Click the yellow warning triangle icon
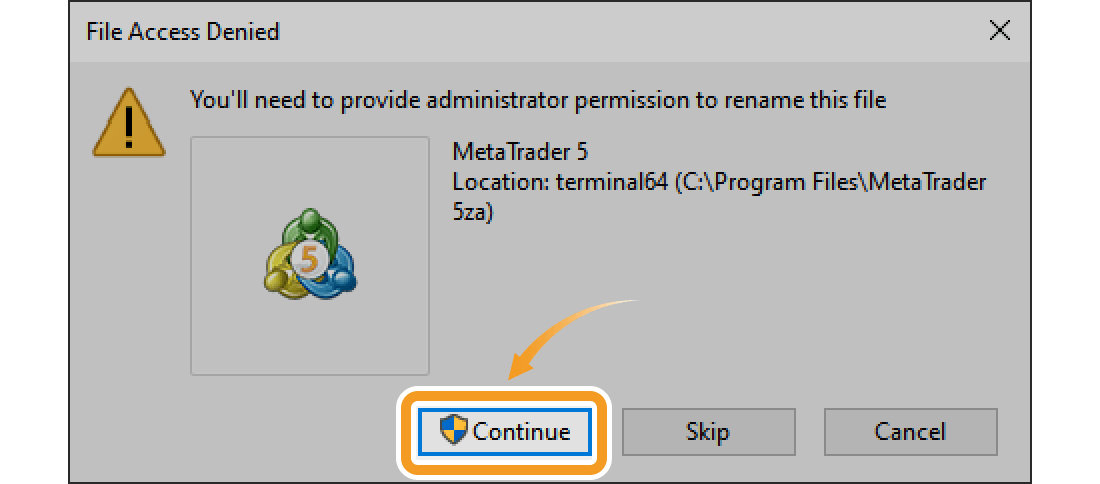 tap(129, 122)
